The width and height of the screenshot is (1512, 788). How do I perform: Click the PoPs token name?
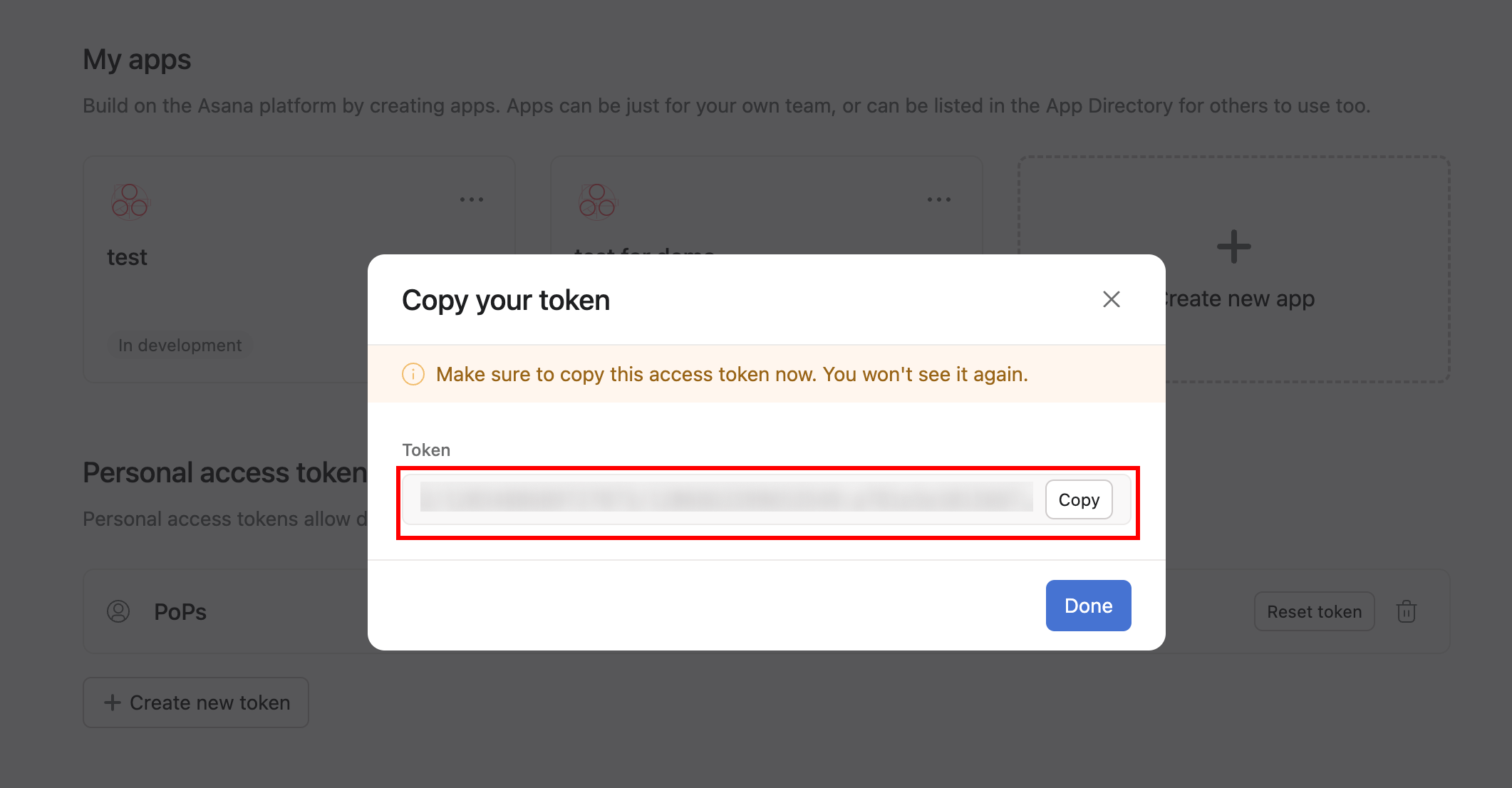click(x=180, y=611)
